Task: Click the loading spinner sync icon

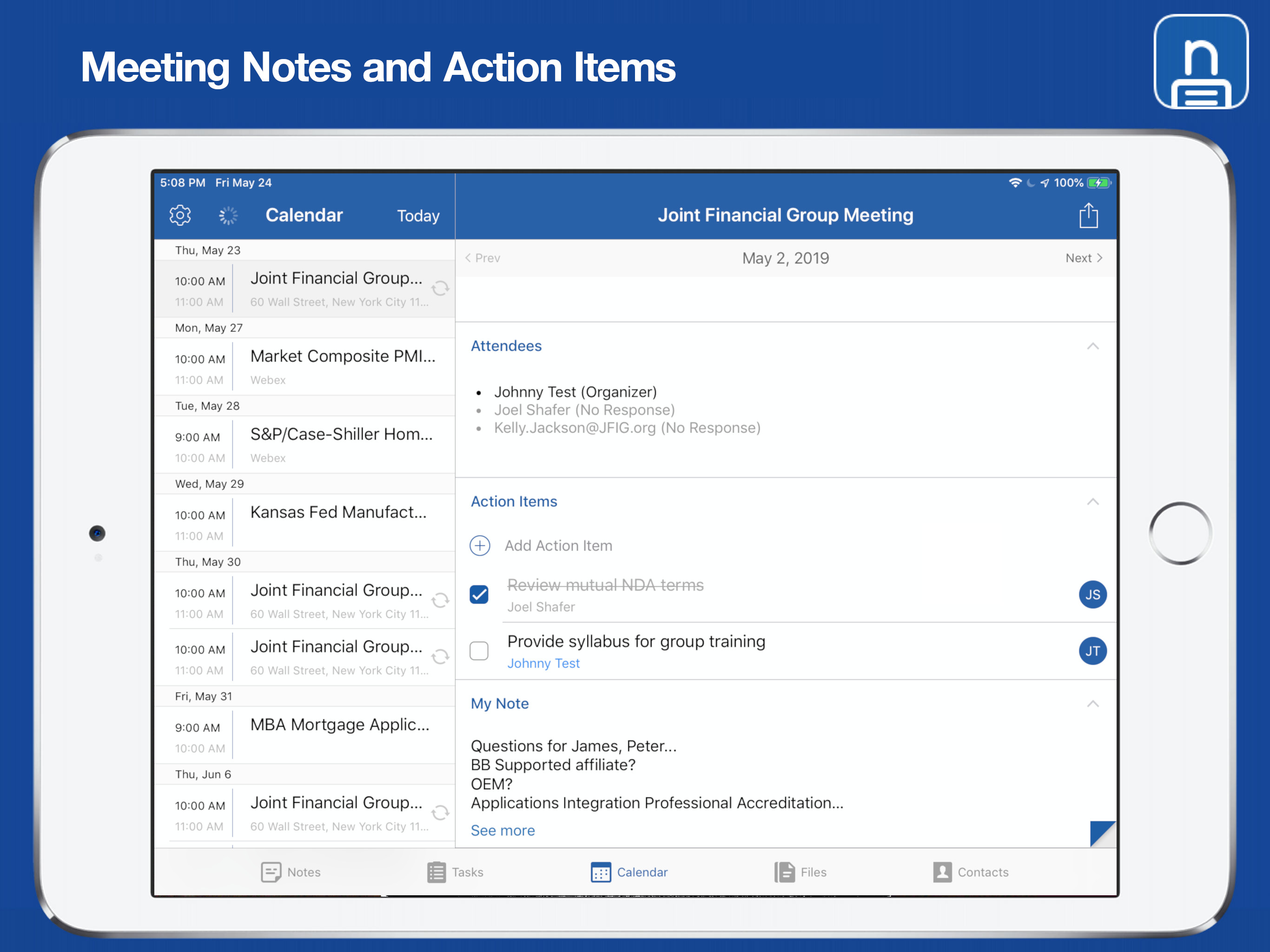Action: [228, 215]
